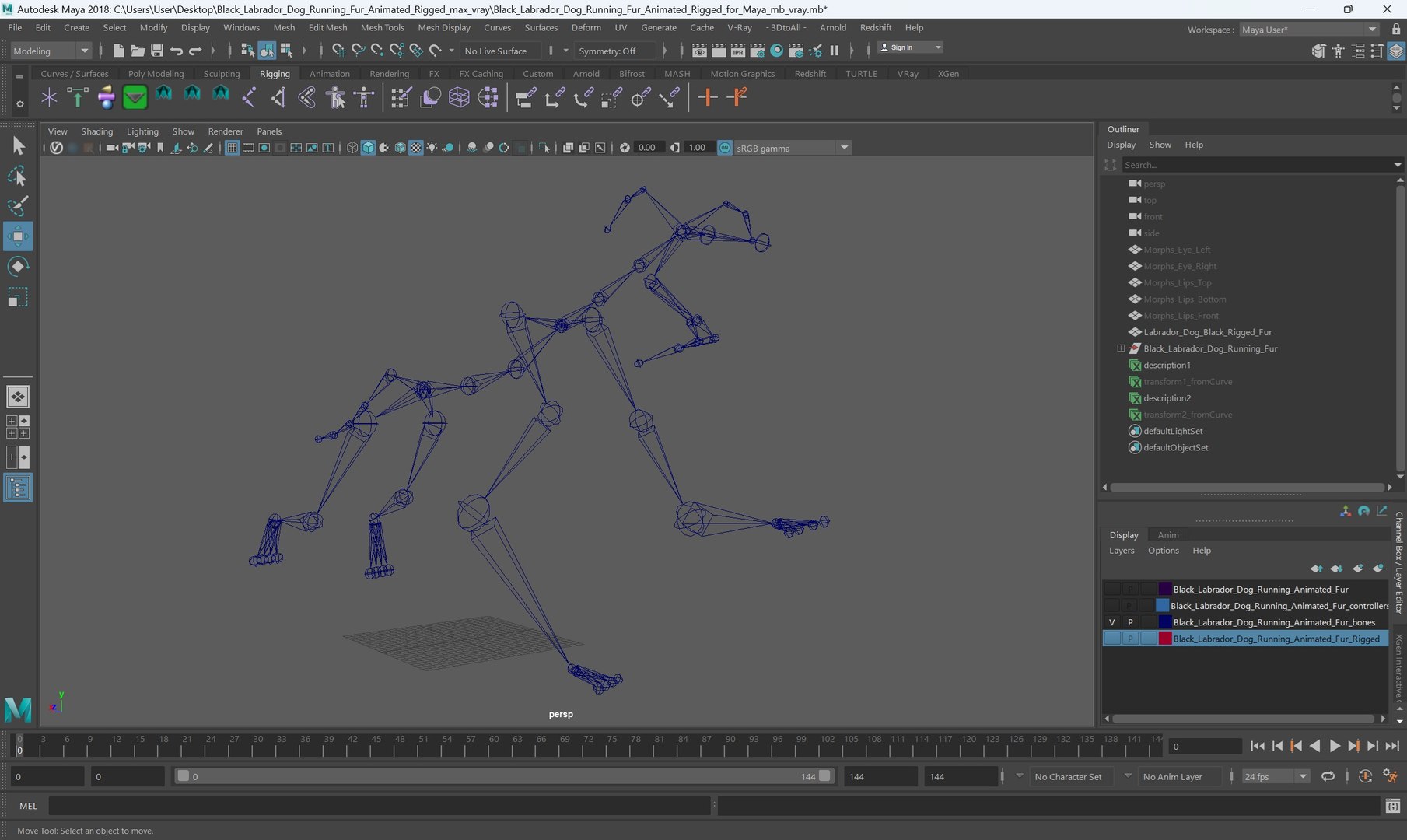Click the Create Lattice shelf icon

459,97
